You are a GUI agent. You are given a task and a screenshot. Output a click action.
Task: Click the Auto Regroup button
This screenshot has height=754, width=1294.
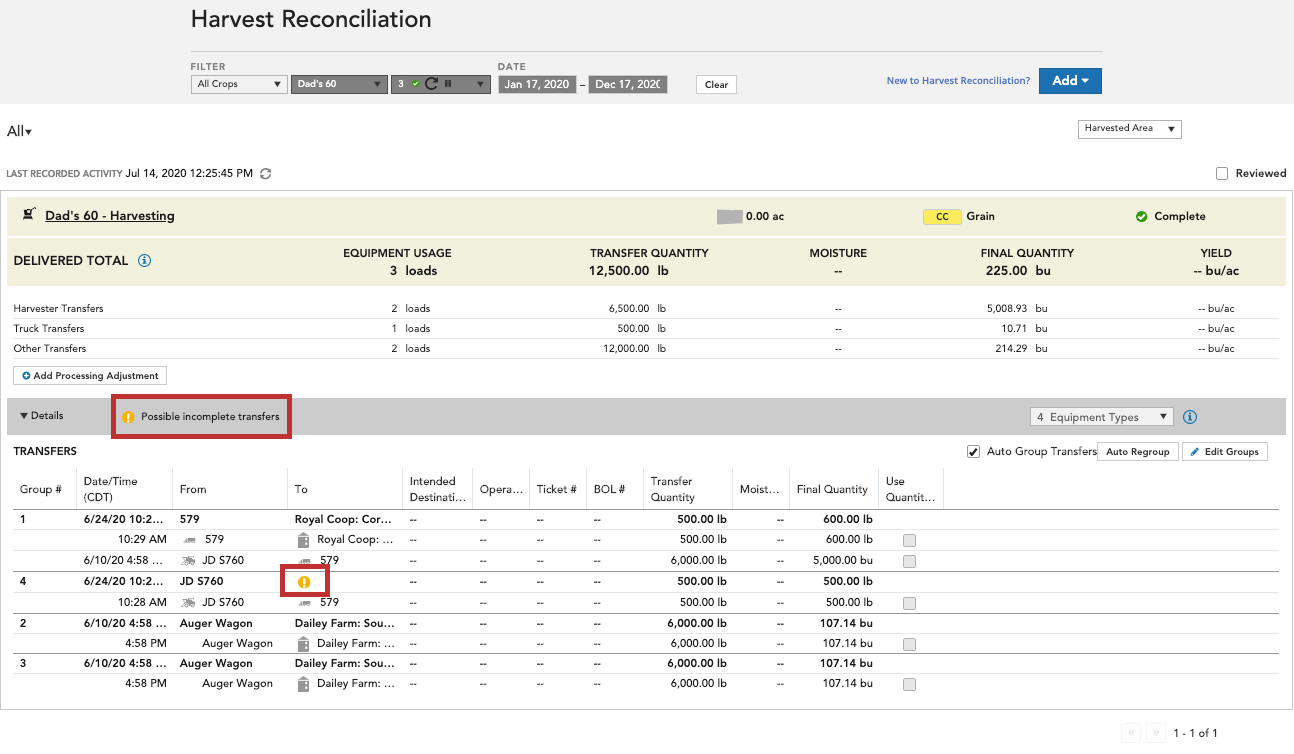click(x=1137, y=452)
